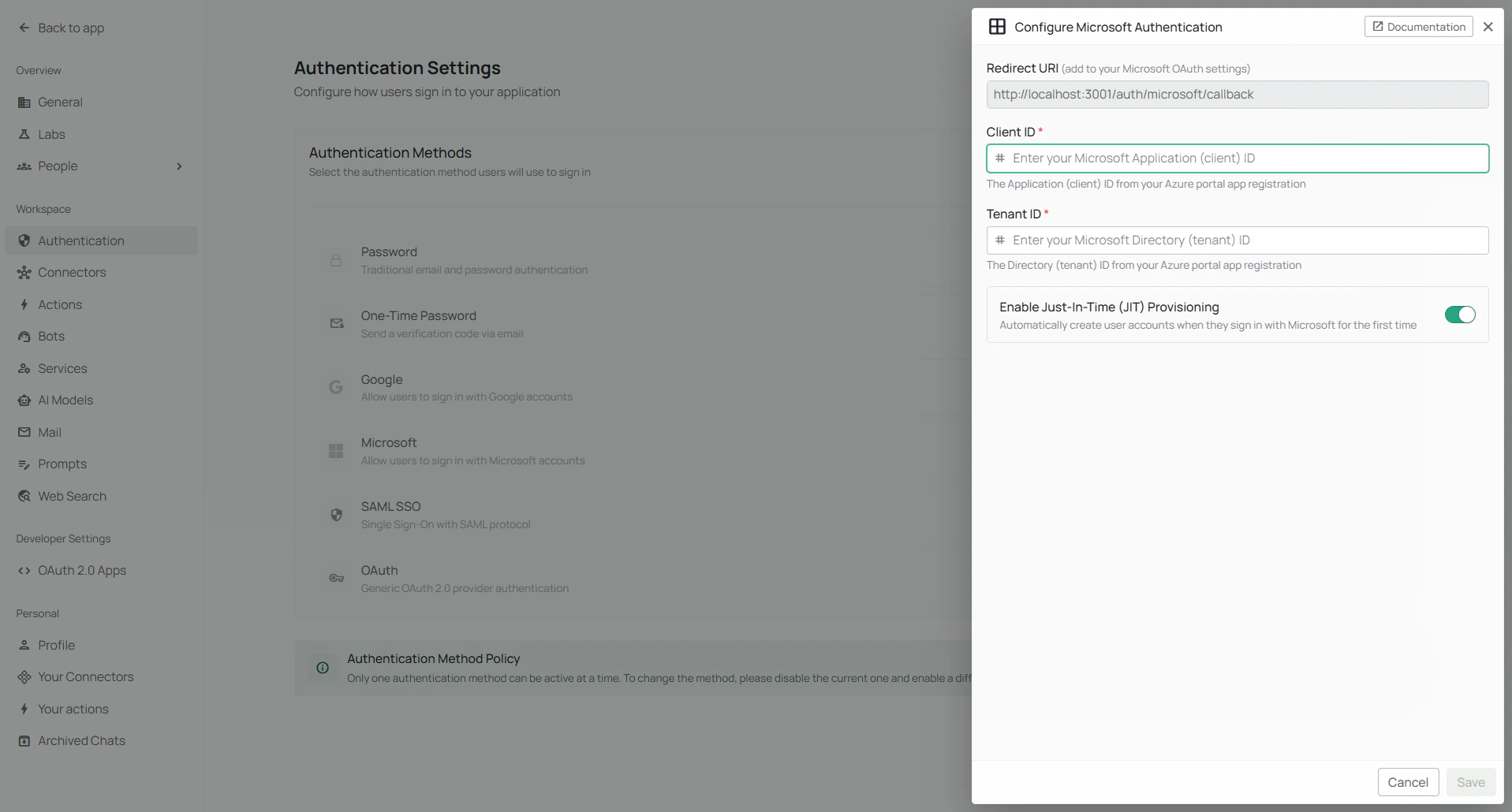Click the Prompts icon in sidebar
Screen dimensions: 1512x812
[x=24, y=464]
